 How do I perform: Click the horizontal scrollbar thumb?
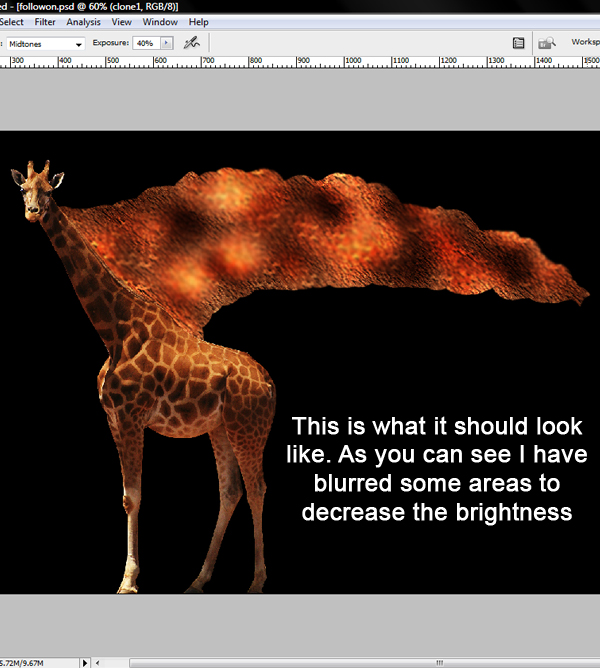click(x=364, y=663)
